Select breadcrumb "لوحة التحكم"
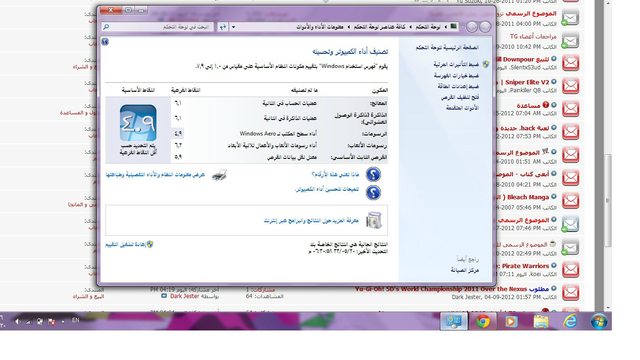Screen dimensions: 640x360 (428, 27)
